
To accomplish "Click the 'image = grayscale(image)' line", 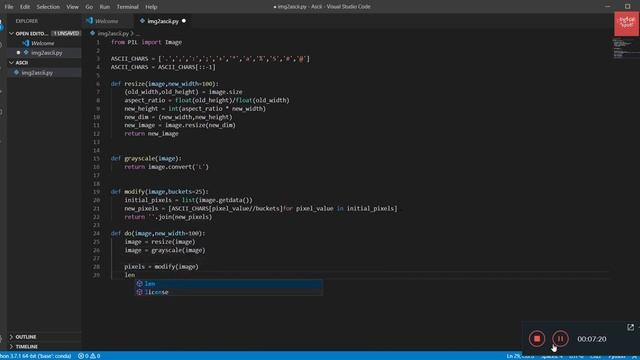I will point(164,250).
